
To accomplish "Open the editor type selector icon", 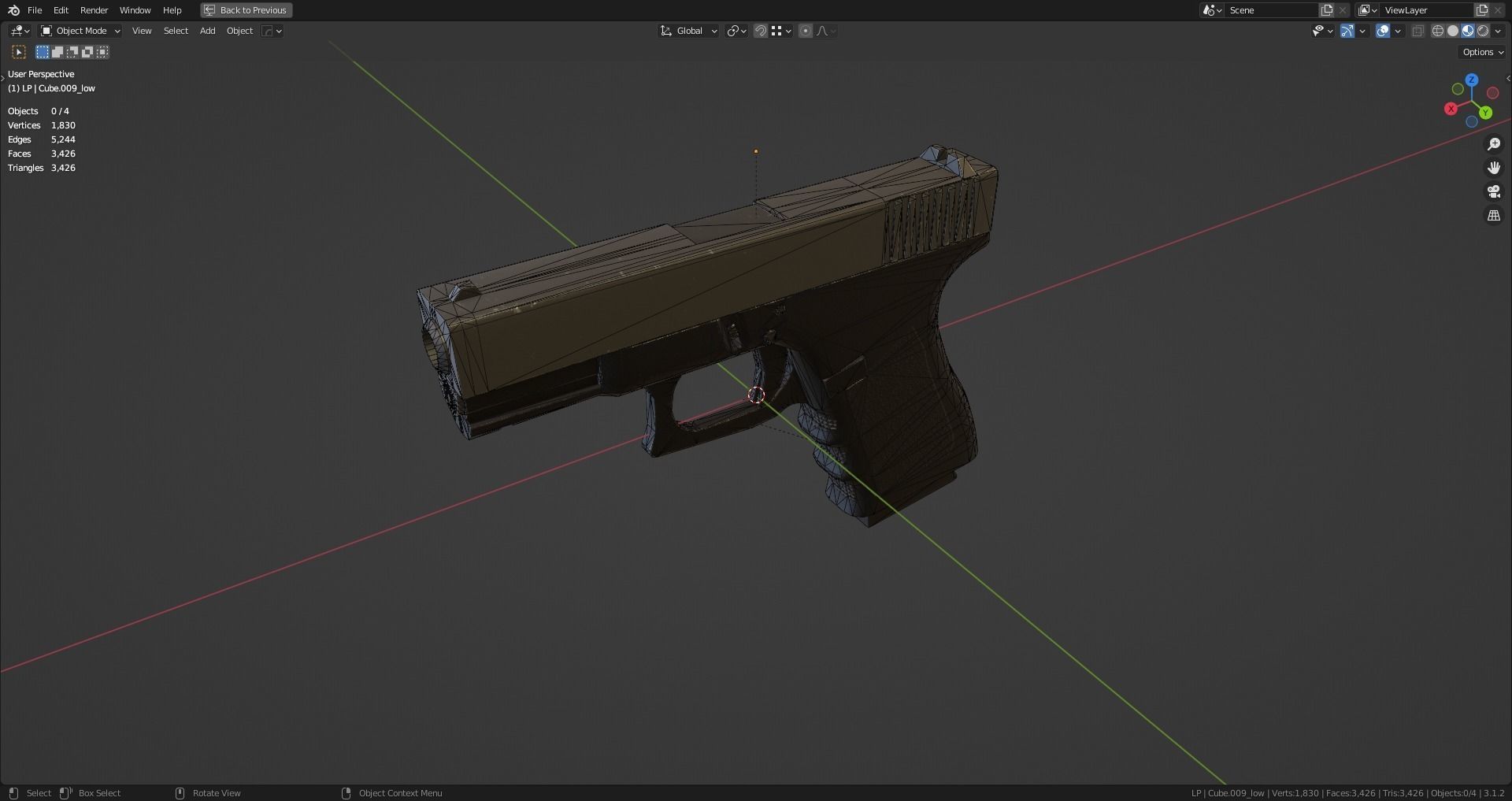I will [x=16, y=31].
